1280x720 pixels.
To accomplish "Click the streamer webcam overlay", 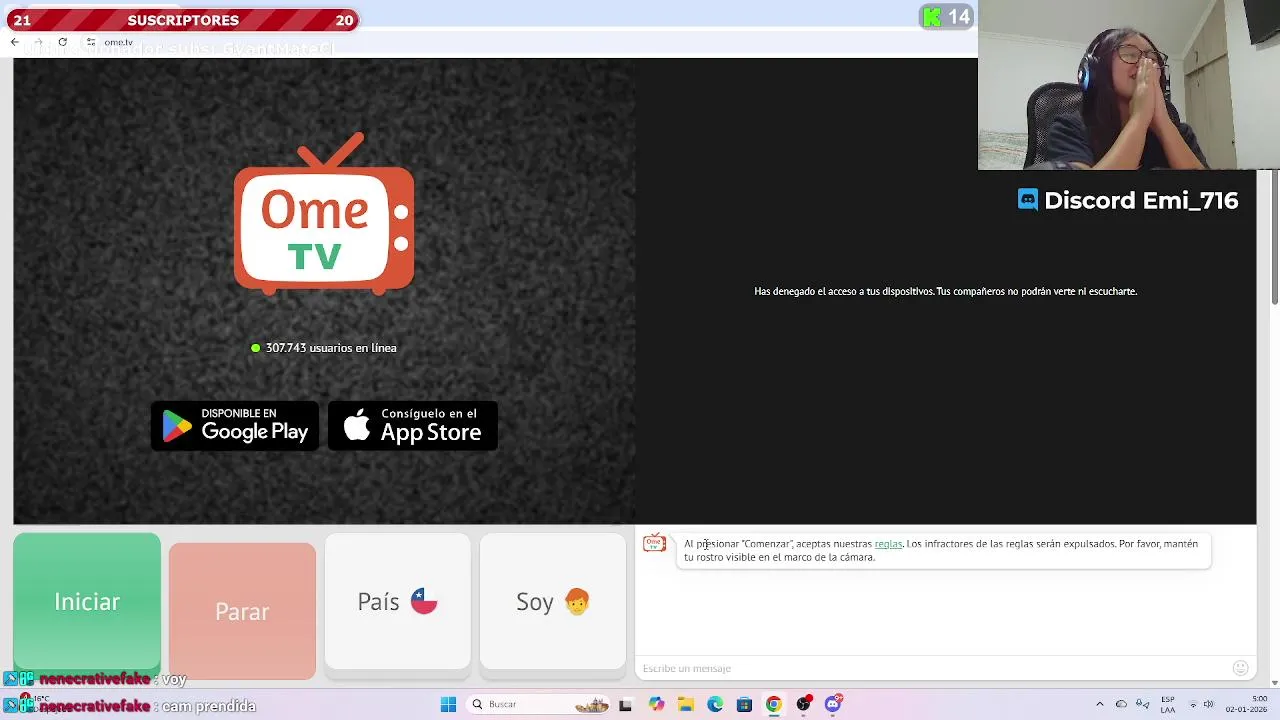I will pyautogui.click(x=1129, y=85).
